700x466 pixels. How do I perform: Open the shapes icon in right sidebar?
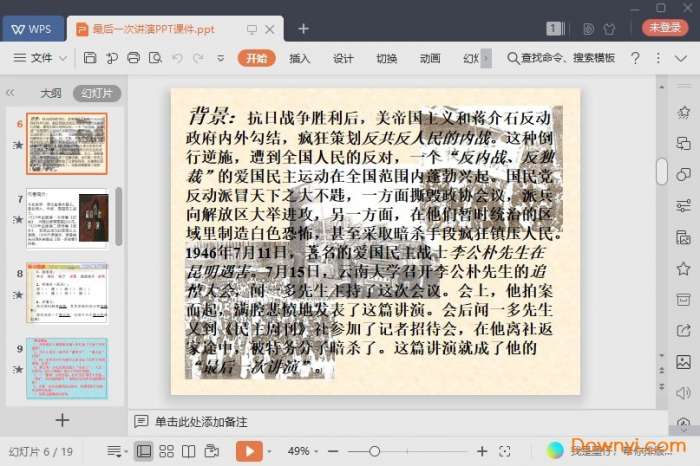click(x=683, y=174)
